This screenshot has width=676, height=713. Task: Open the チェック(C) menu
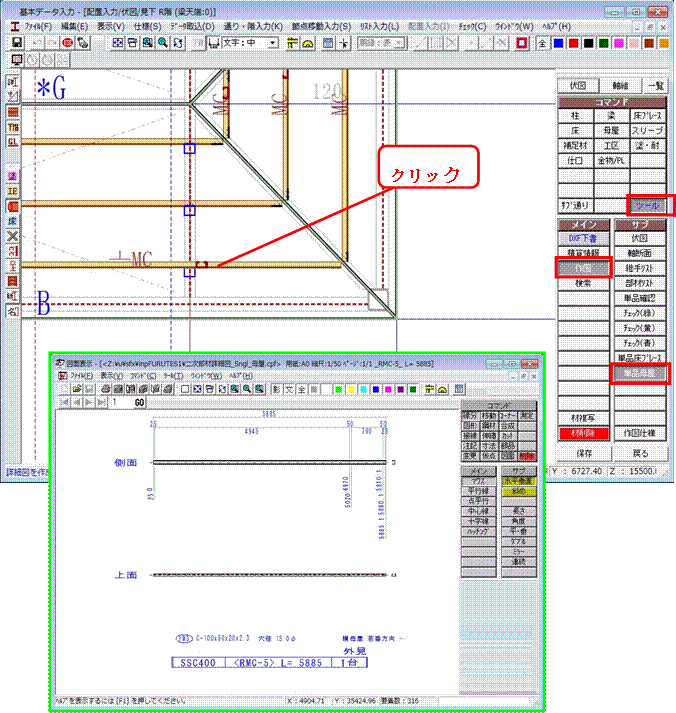472,26
